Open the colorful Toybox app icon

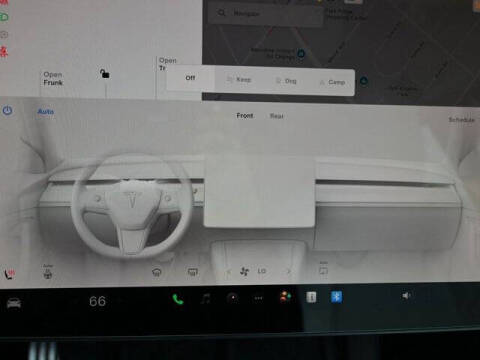coord(285,297)
